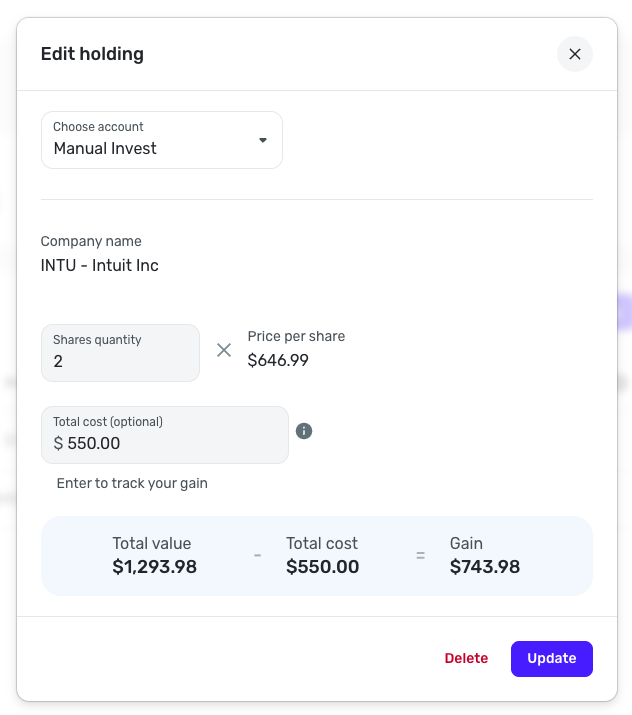
Task: Close the Edit holding dialog
Action: [575, 54]
